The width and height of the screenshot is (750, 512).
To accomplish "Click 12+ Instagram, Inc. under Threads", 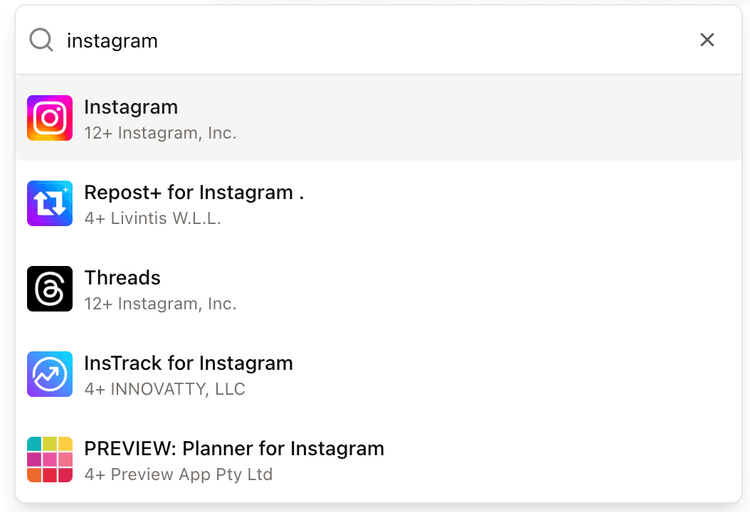I will pos(160,304).
